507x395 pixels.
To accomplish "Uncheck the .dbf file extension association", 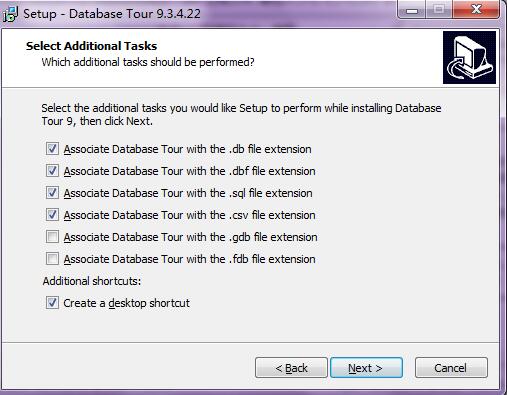I will click(52, 171).
